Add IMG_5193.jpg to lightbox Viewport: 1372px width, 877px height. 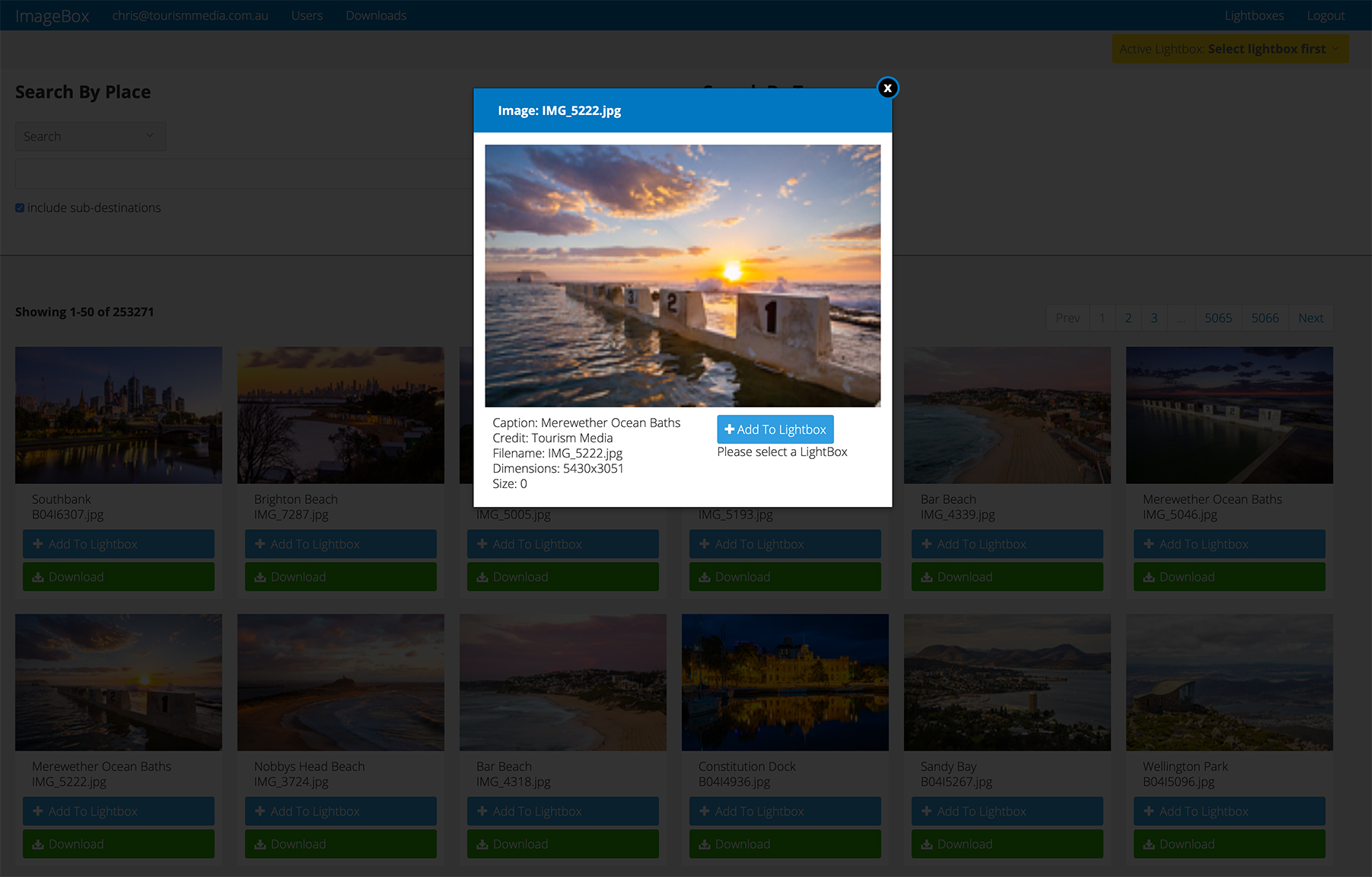point(785,544)
